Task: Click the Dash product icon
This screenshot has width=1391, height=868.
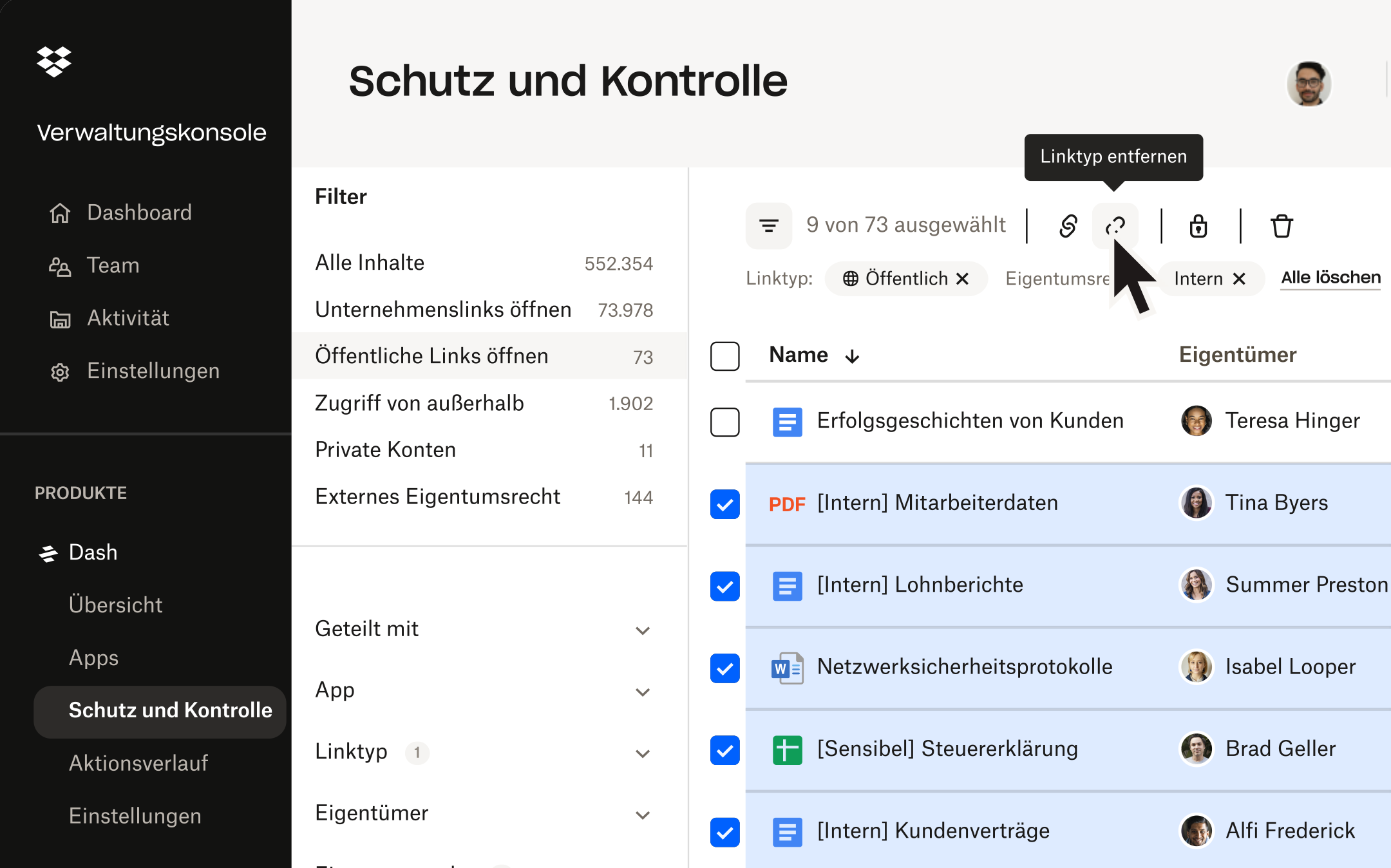Action: click(48, 553)
